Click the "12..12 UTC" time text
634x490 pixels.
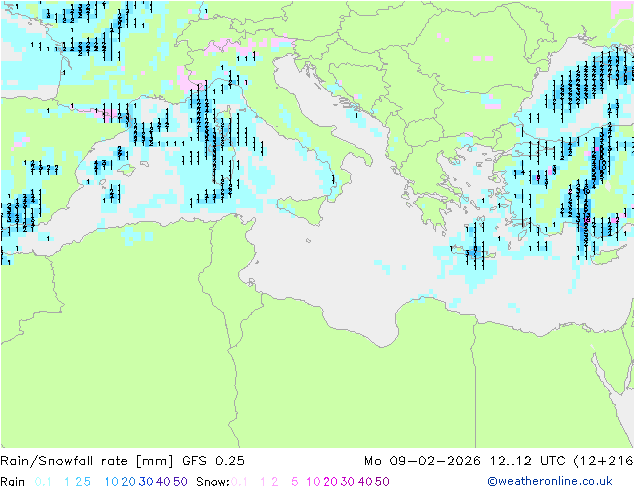[528, 461]
